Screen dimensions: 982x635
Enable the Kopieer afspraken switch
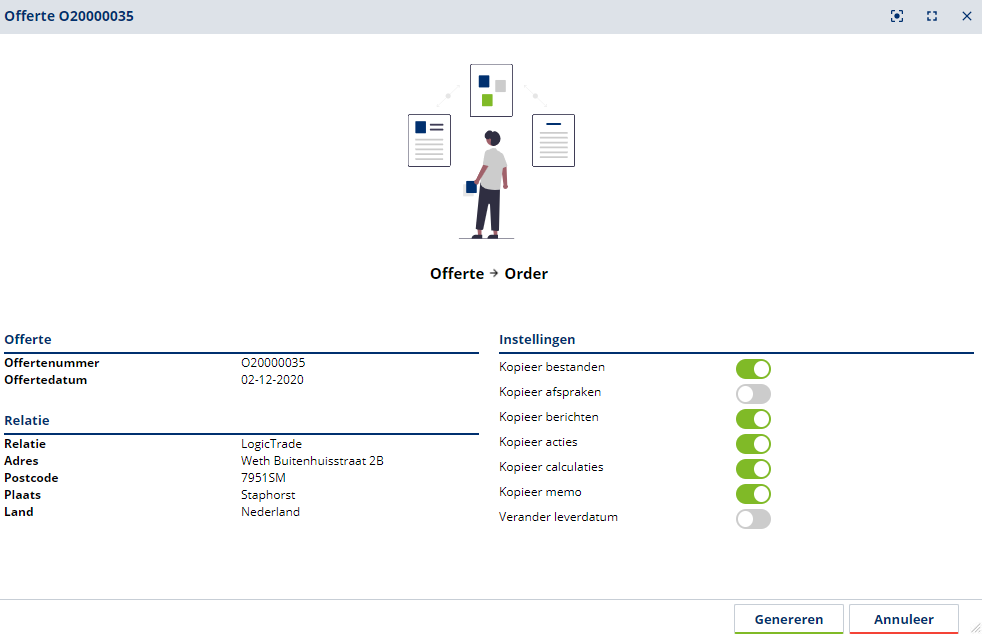[753, 394]
